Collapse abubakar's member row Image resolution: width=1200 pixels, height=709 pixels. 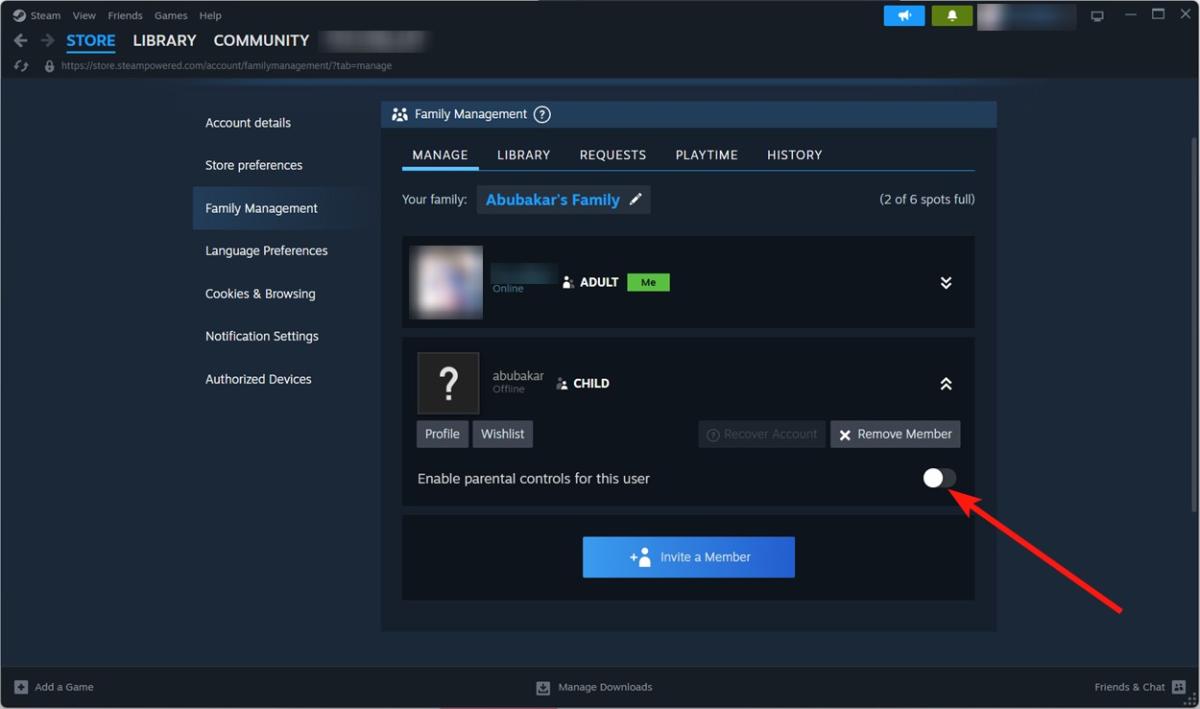pos(945,383)
